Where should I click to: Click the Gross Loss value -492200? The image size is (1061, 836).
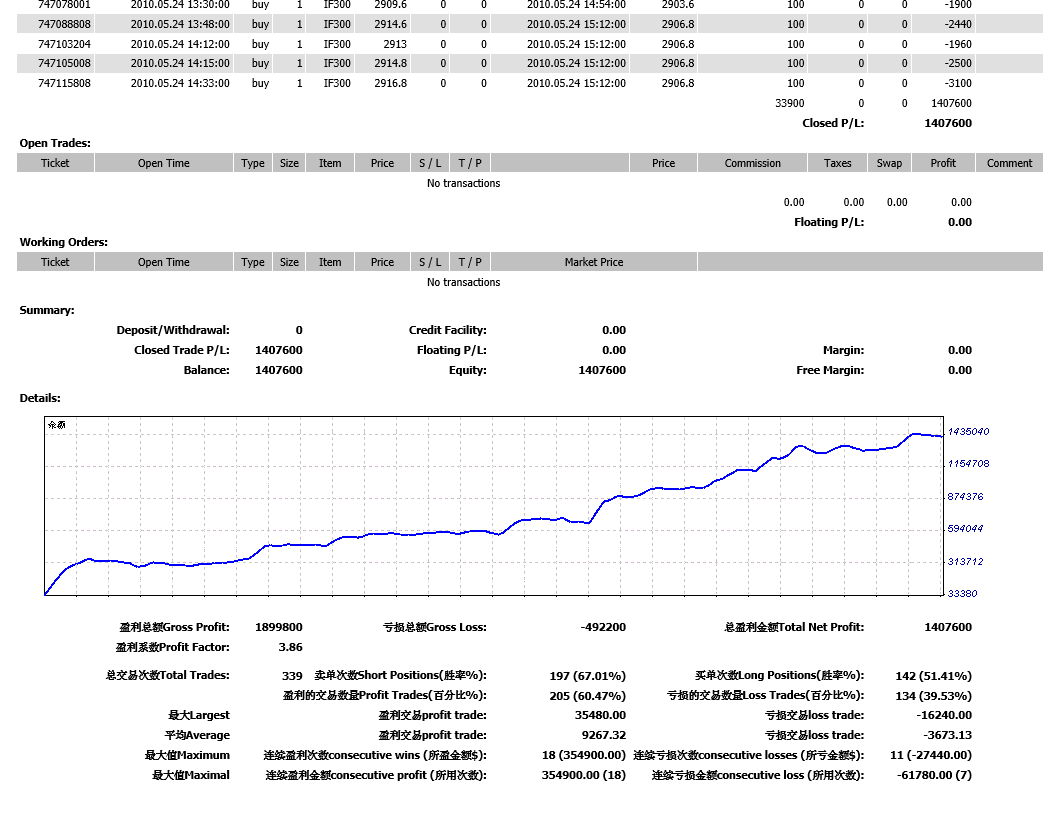click(603, 627)
